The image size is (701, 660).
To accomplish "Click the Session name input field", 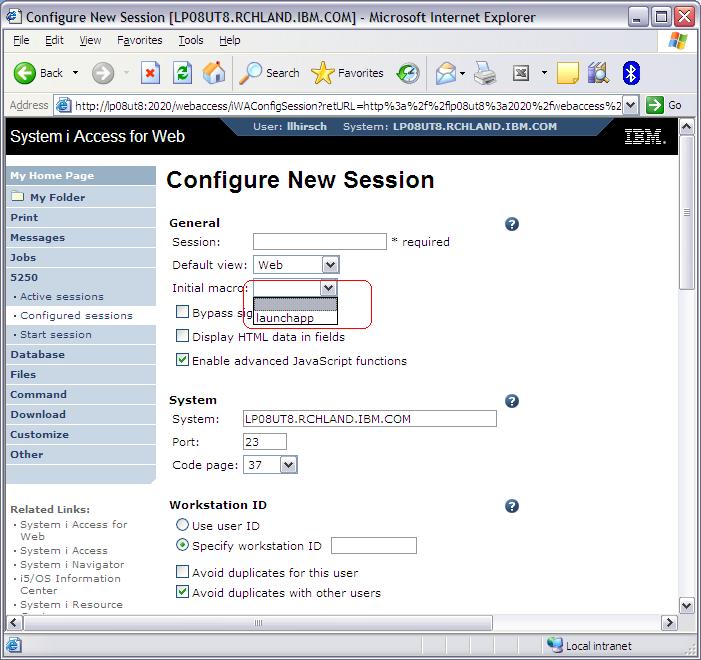I will pos(320,241).
